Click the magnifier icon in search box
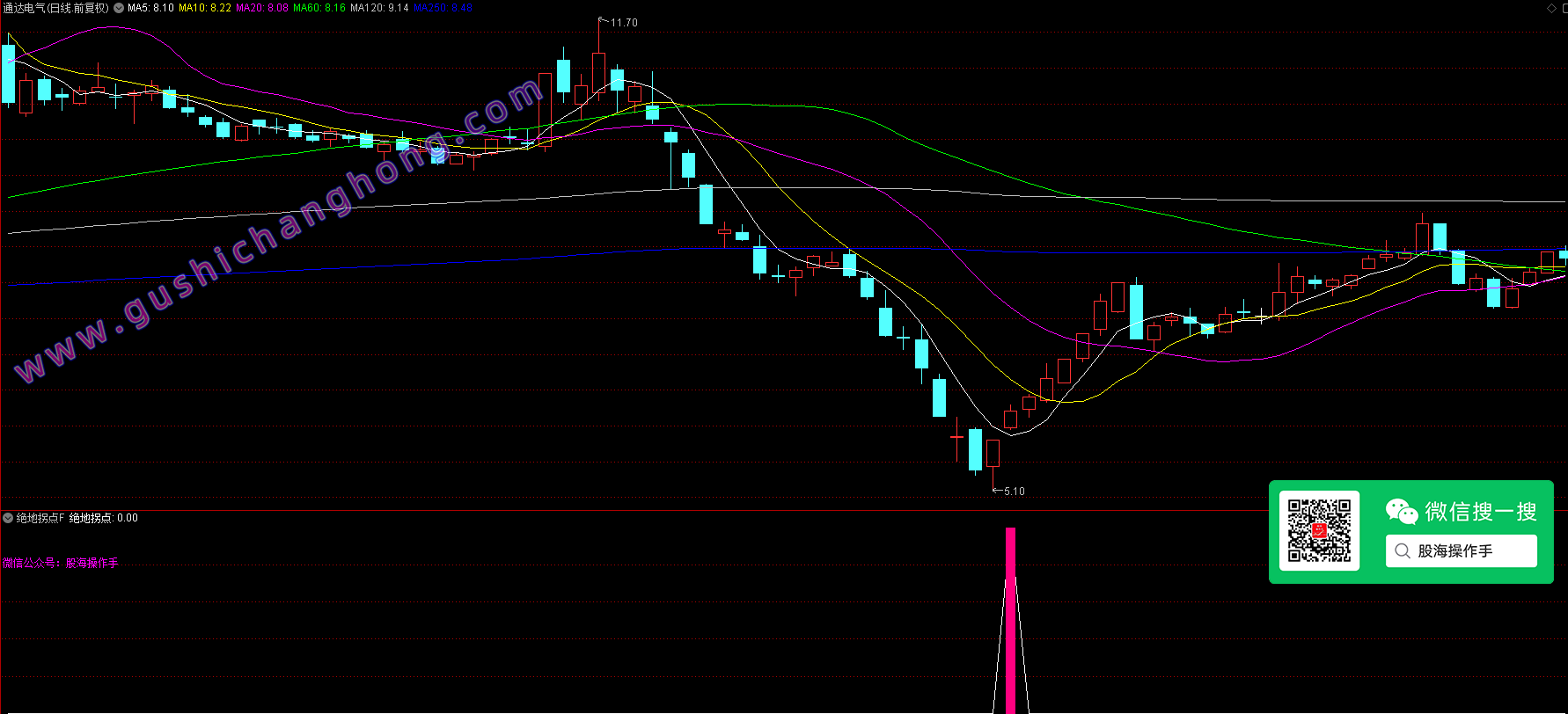 1403,551
